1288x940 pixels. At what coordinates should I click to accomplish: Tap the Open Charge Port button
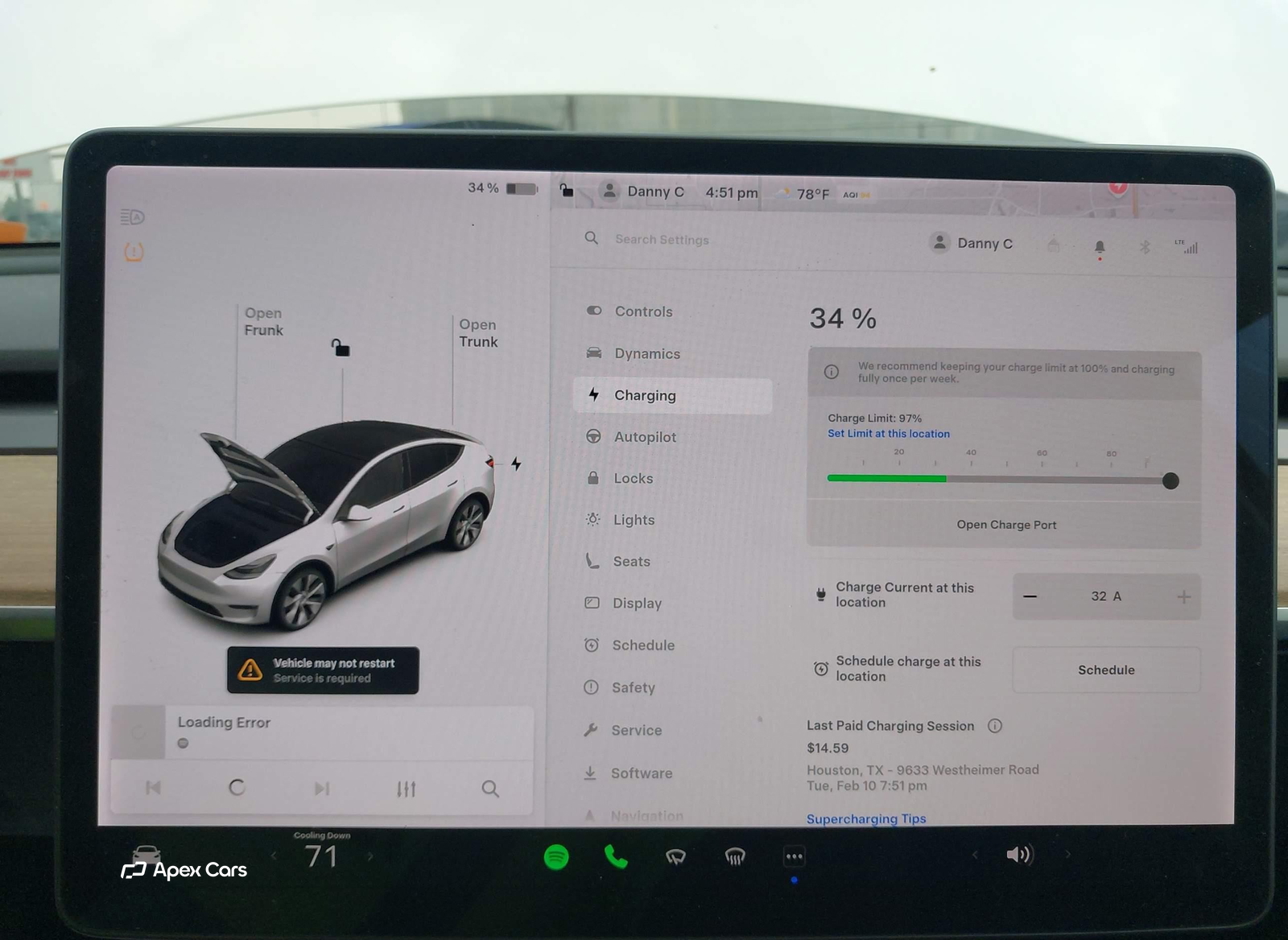click(x=1006, y=525)
